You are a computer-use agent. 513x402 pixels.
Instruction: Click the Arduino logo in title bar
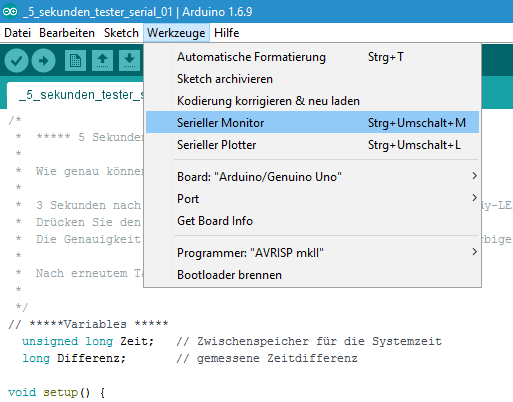10,12
